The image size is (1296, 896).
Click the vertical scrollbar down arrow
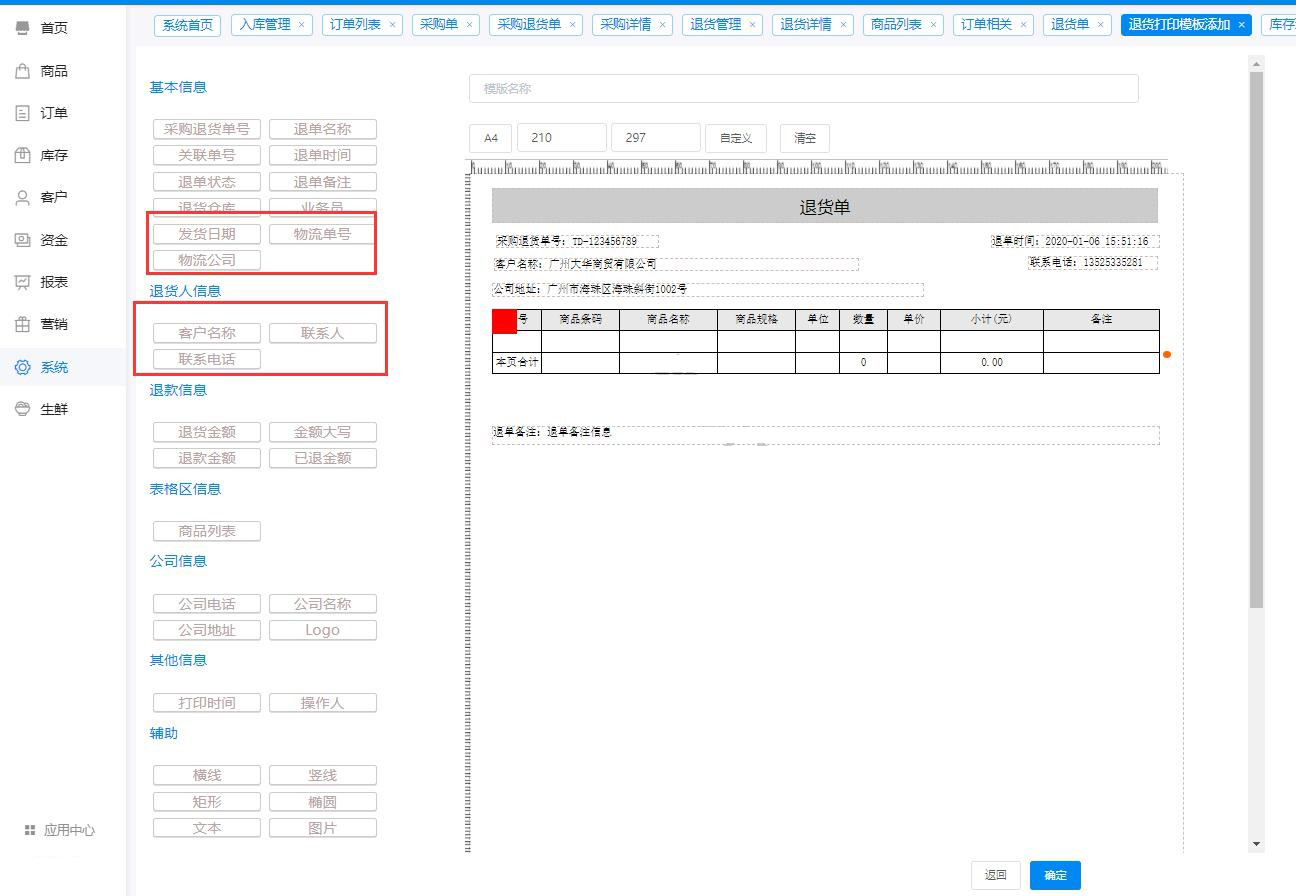[1257, 844]
